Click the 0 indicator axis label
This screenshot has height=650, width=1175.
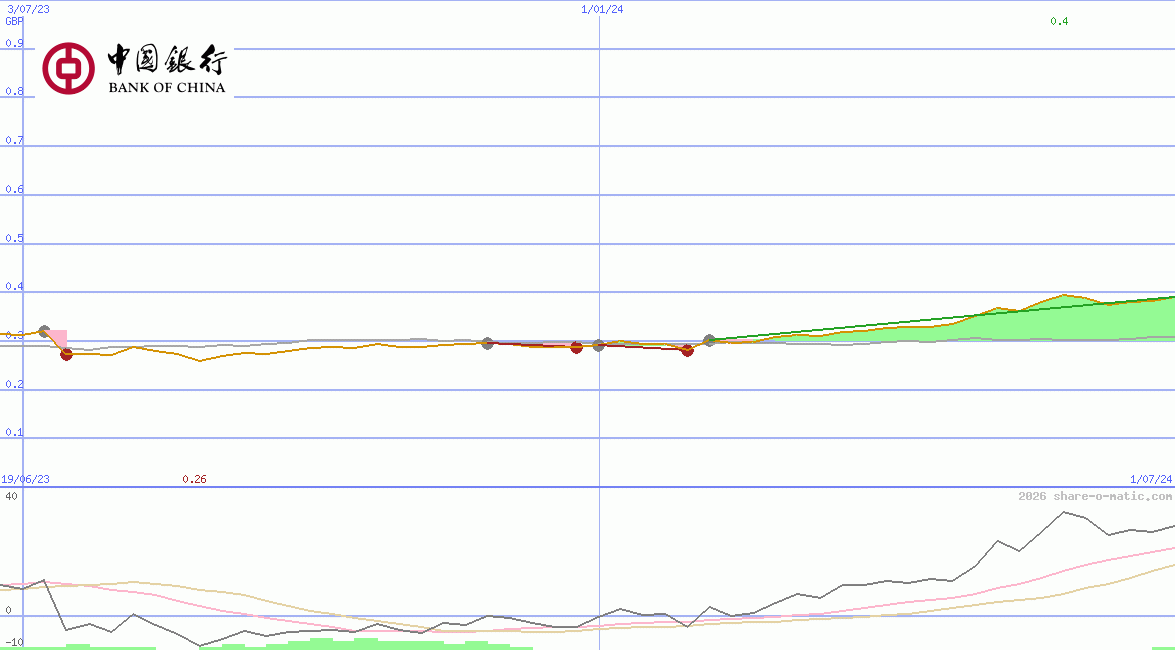tap(8, 611)
